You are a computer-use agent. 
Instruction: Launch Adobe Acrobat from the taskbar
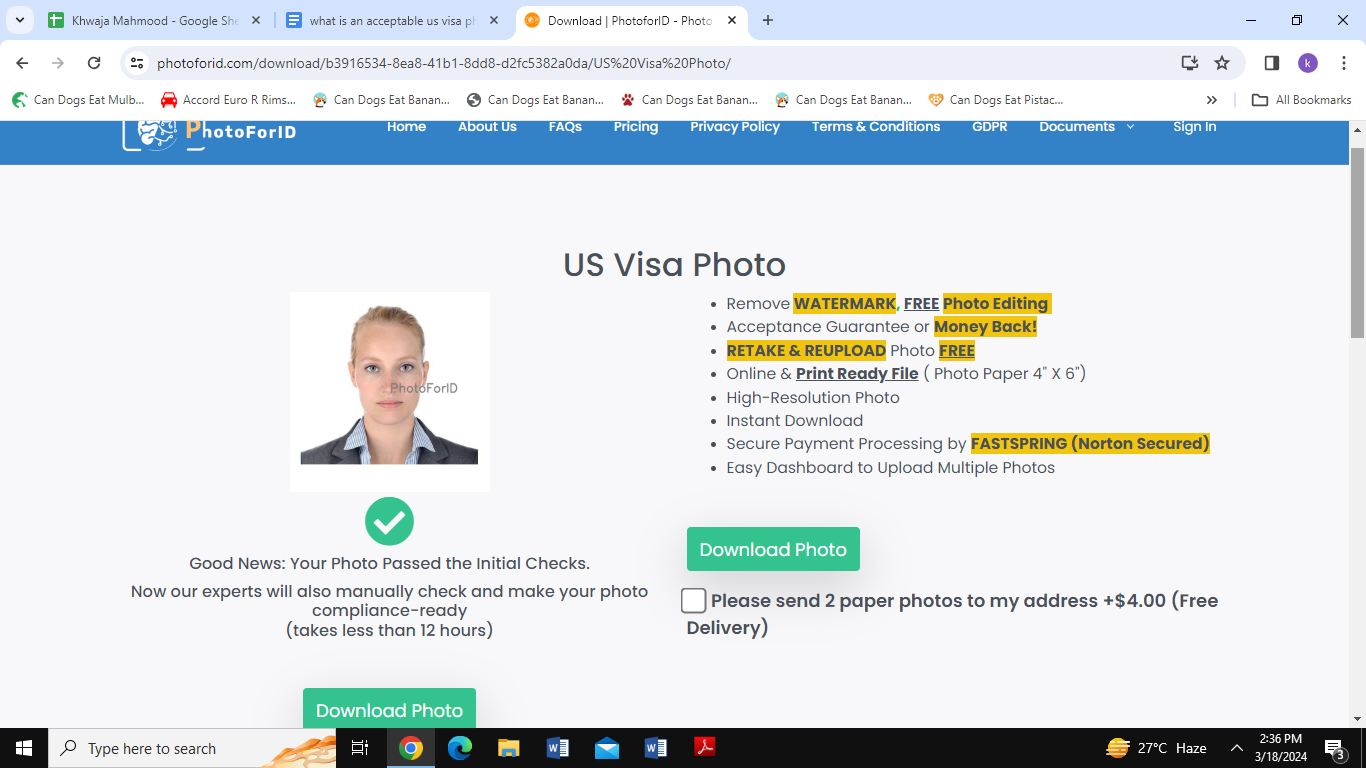[705, 748]
